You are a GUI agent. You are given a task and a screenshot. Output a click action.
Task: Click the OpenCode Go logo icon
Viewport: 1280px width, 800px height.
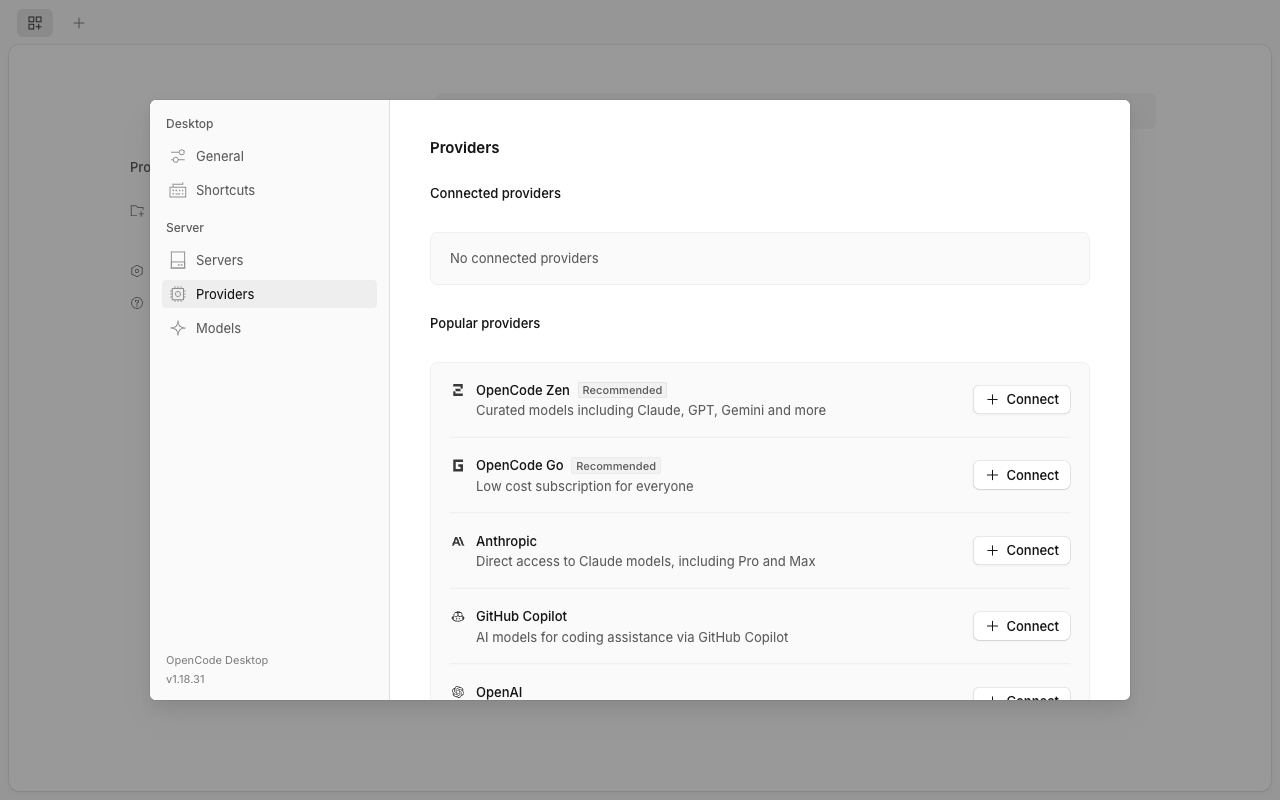[x=458, y=465]
